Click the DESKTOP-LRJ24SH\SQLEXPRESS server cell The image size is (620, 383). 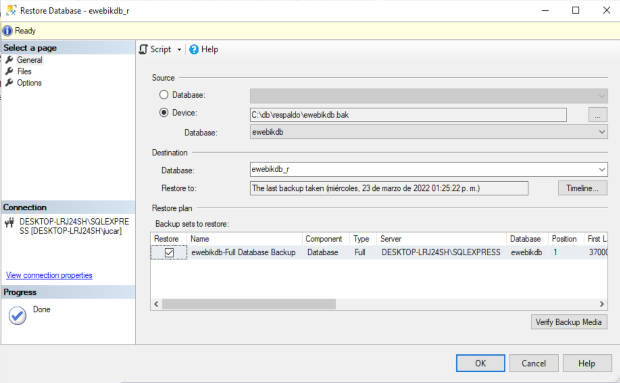(x=441, y=253)
